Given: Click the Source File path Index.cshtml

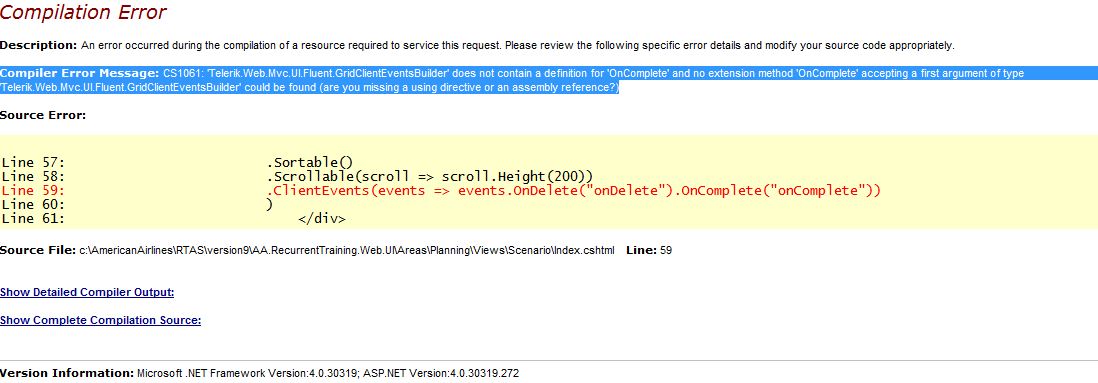Looking at the screenshot, I should 347,250.
